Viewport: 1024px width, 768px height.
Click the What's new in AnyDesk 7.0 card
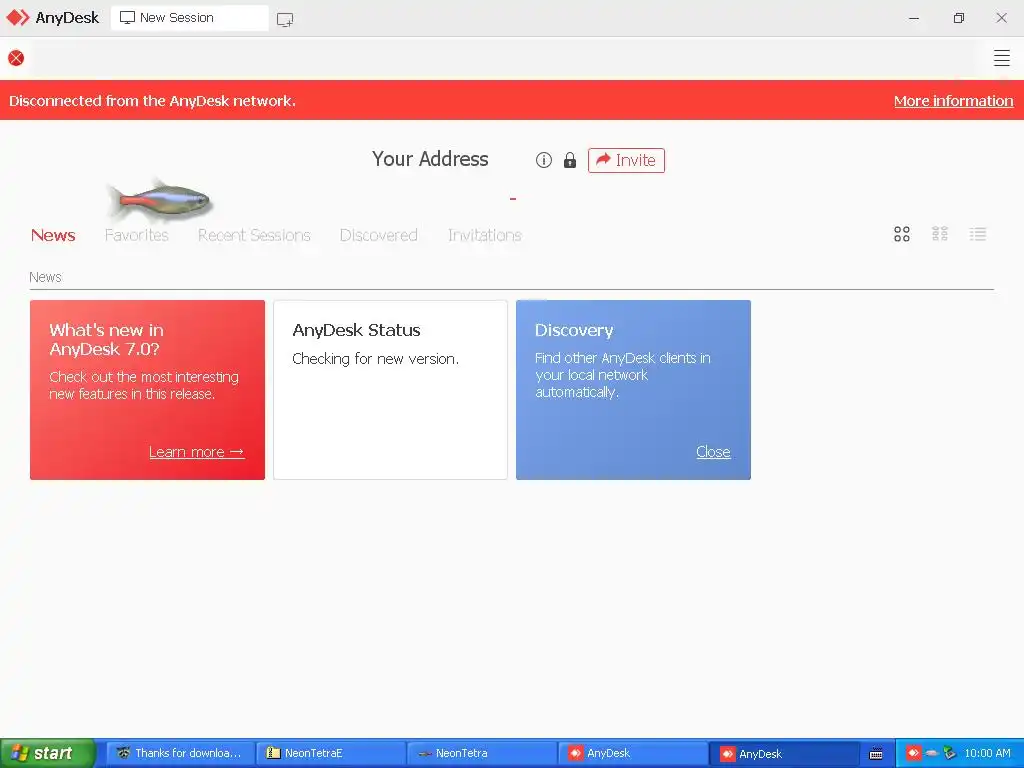coord(147,390)
